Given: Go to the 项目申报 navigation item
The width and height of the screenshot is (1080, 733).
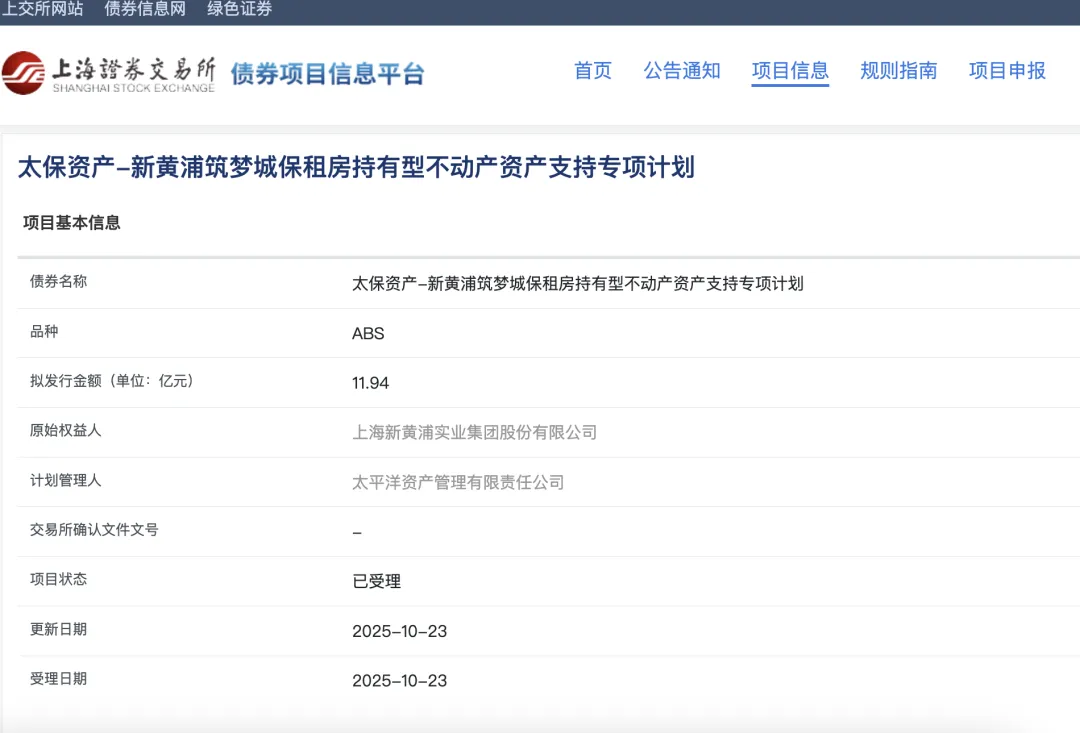Looking at the screenshot, I should click(x=1007, y=71).
